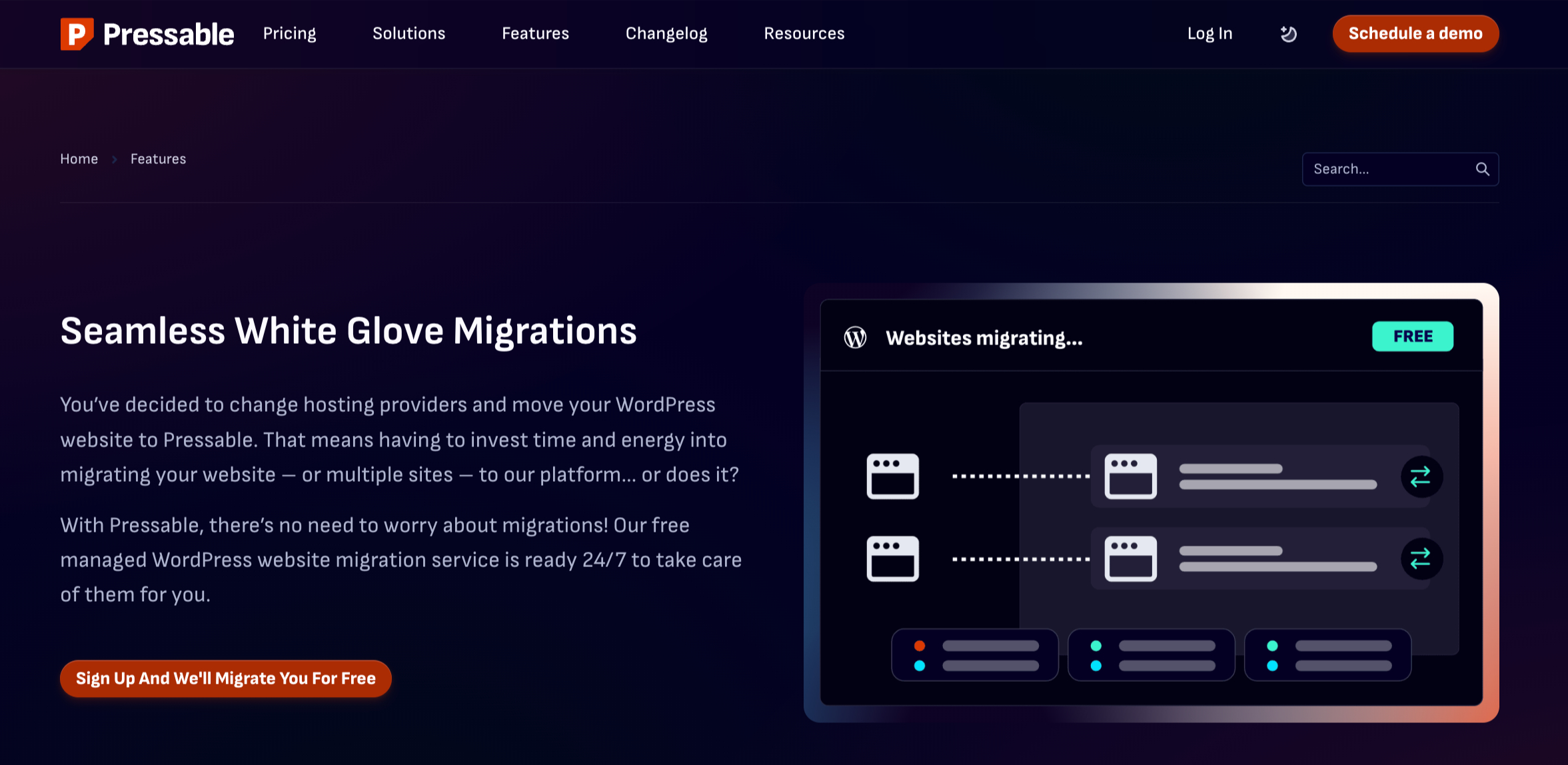This screenshot has height=765, width=1568.
Task: Open the Home breadcrumb link
Action: 79,159
